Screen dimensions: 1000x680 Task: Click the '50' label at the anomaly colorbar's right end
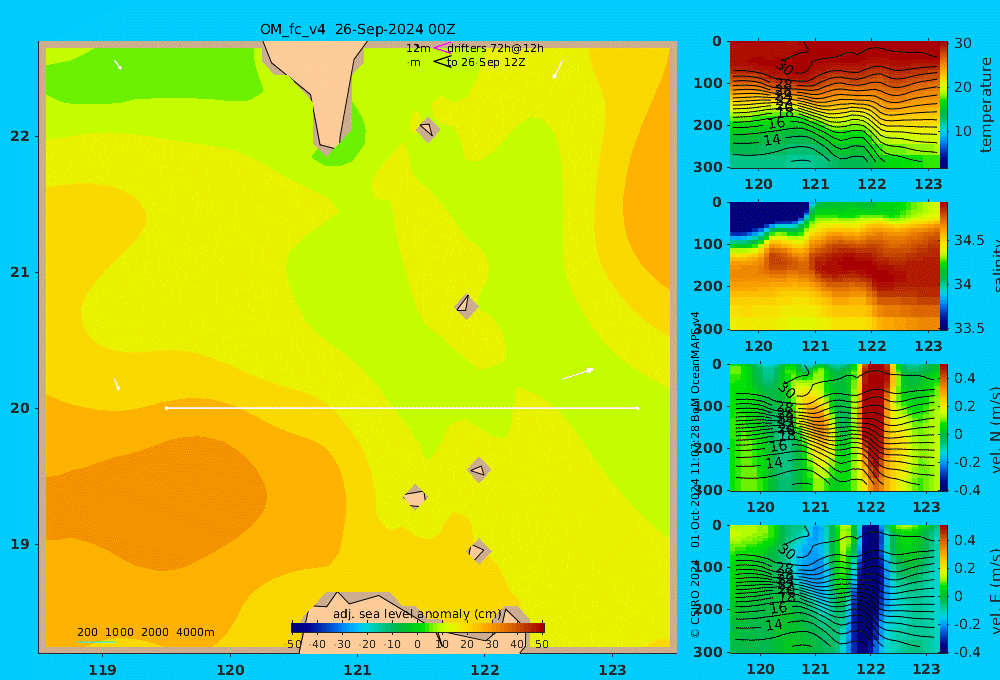point(541,644)
